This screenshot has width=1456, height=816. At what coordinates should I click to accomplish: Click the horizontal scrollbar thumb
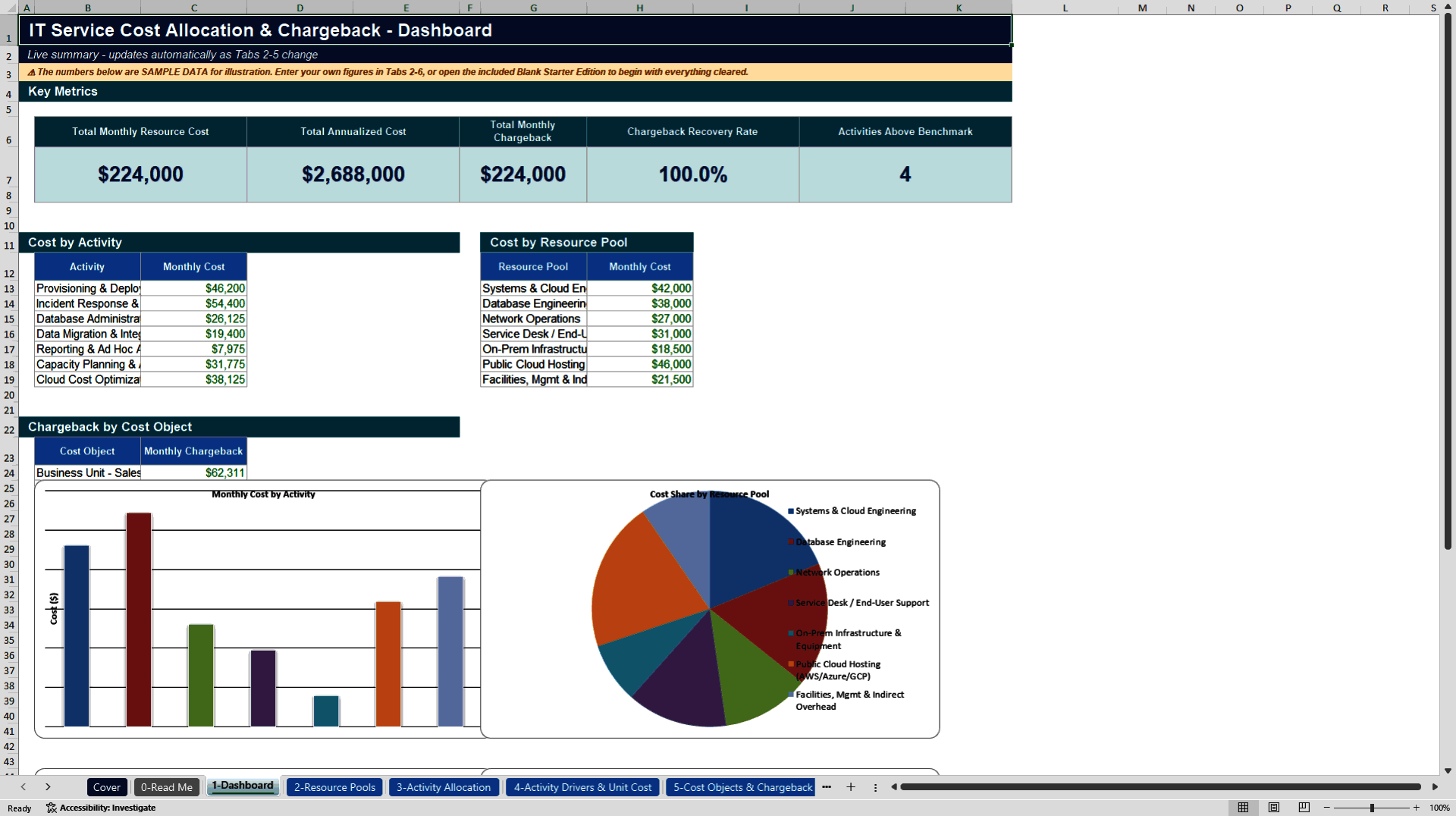(x=1160, y=787)
